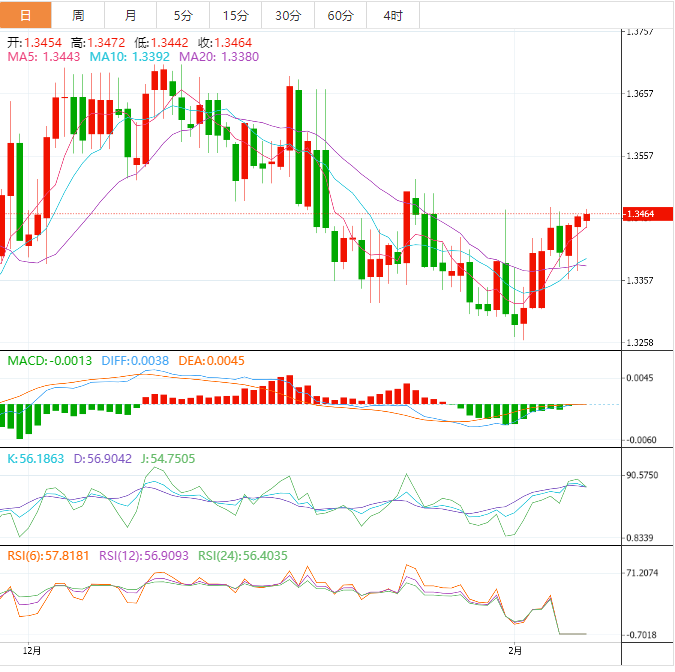Click the 收:1.3464 close value
Image resolution: width=675 pixels, height=672 pixels.
(225, 43)
